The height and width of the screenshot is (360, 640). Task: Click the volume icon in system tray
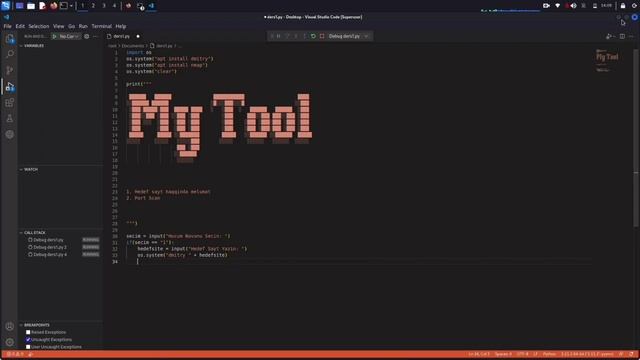click(x=573, y=6)
